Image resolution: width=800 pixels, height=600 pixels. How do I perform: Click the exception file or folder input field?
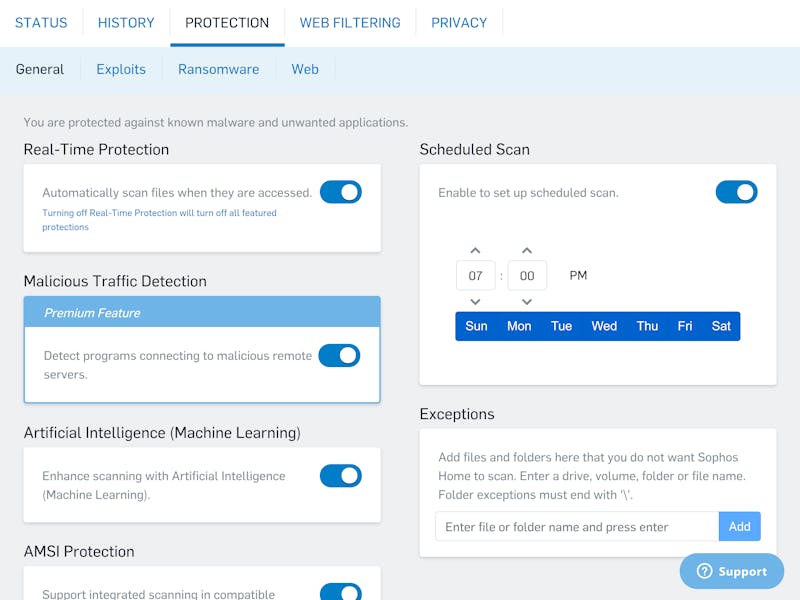577,527
